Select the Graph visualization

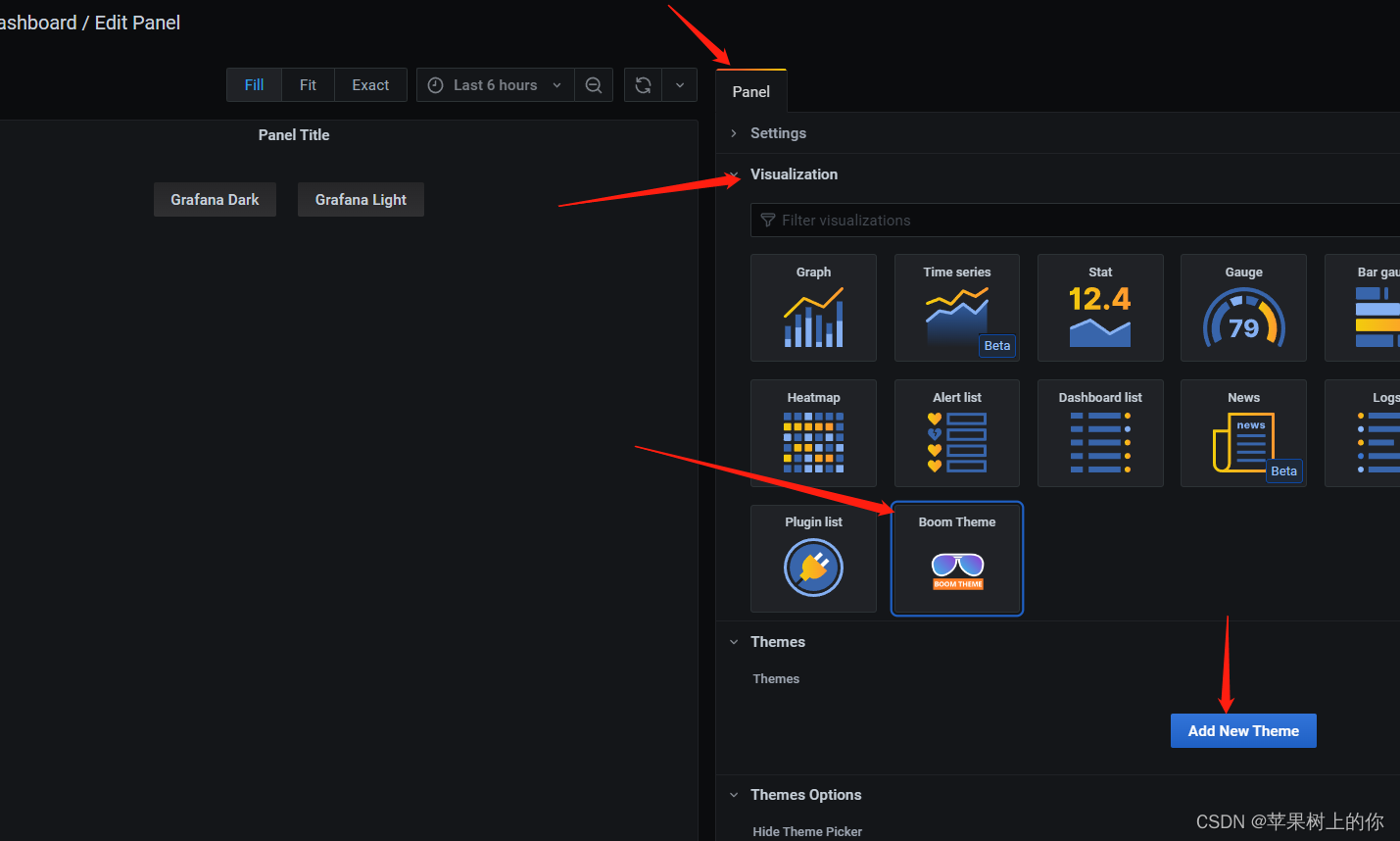click(x=813, y=308)
